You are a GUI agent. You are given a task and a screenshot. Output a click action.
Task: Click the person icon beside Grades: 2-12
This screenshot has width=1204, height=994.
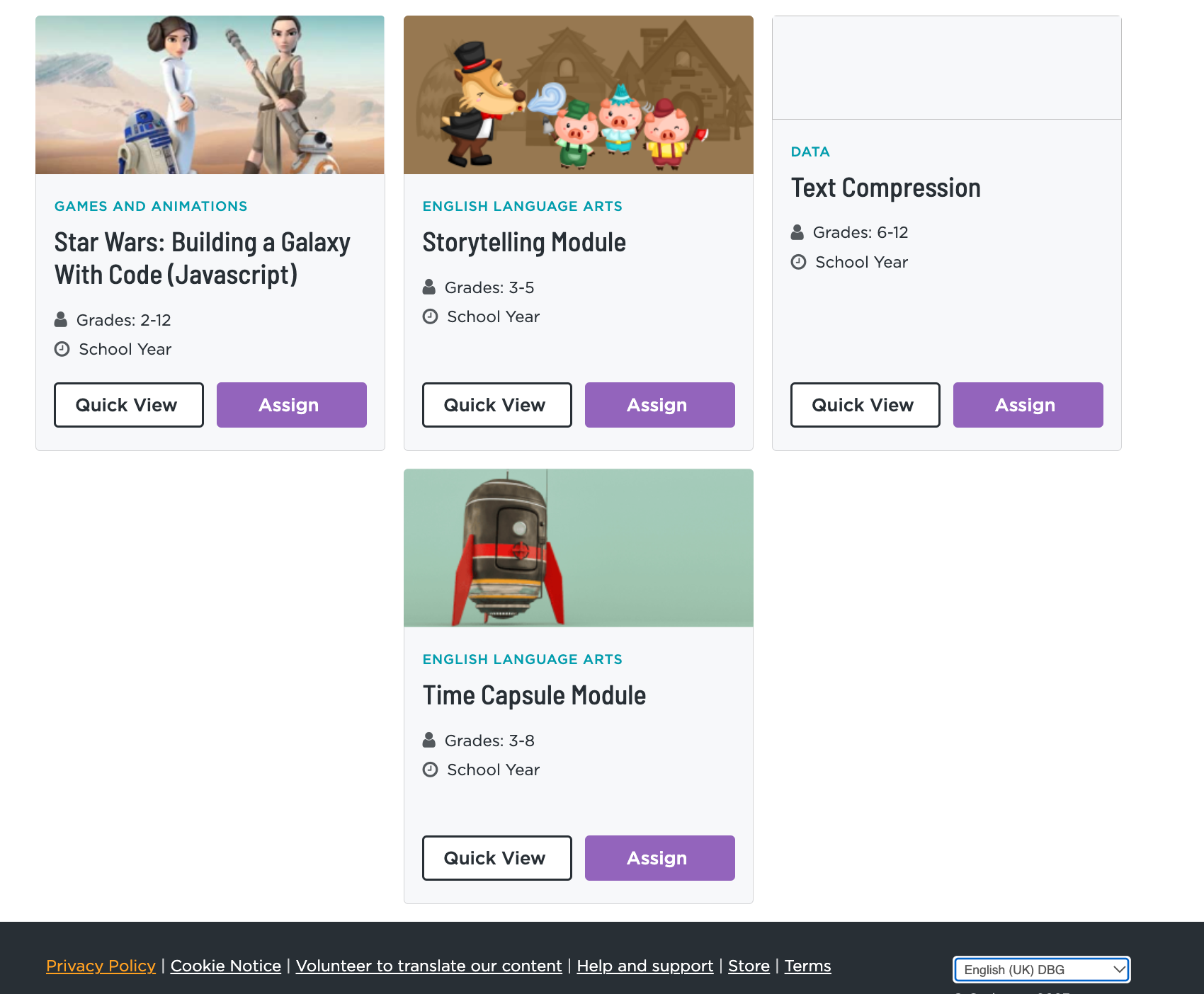pyautogui.click(x=61, y=319)
